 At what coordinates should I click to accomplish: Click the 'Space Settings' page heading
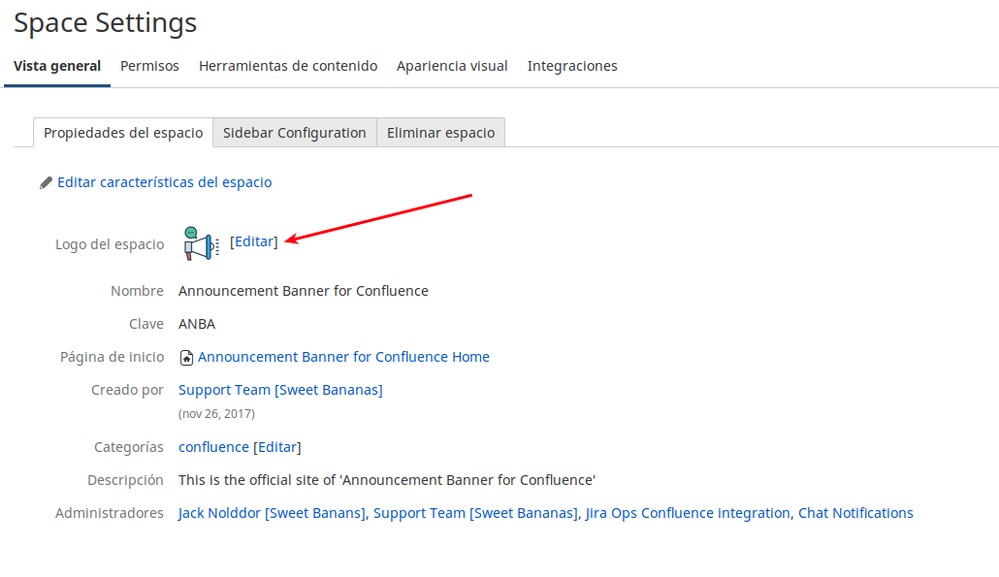105,23
